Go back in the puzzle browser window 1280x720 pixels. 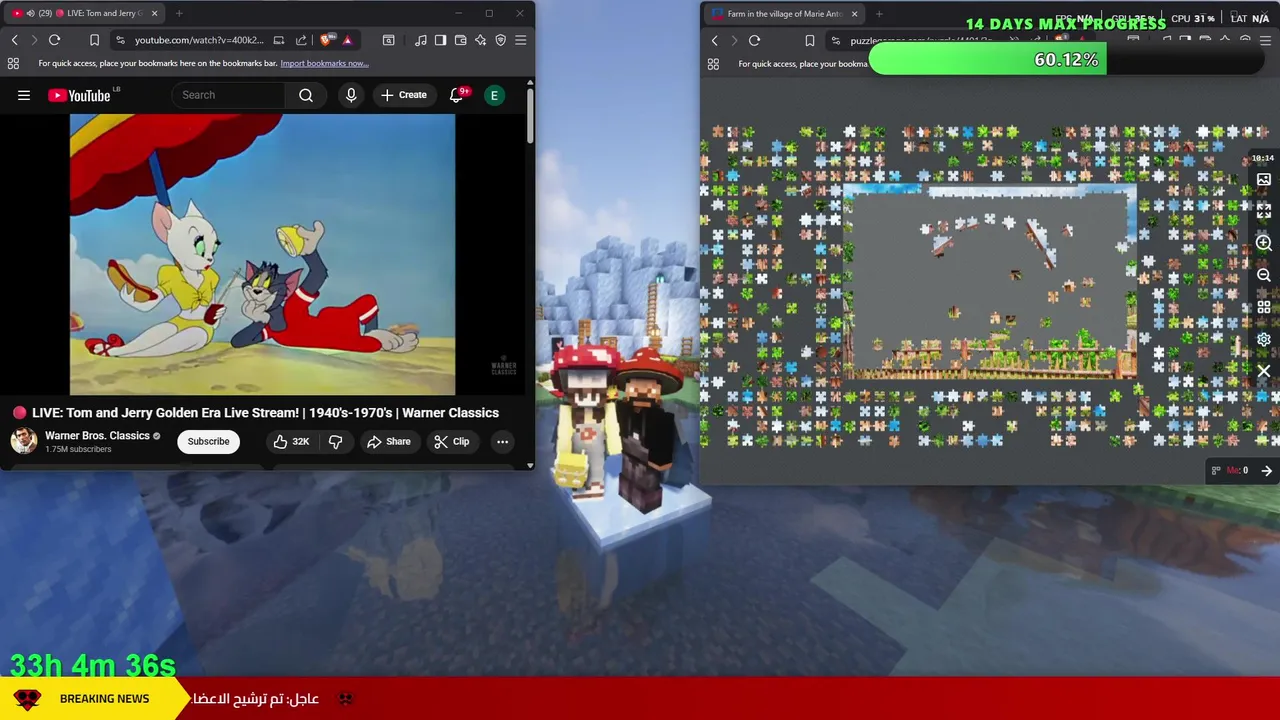[714, 41]
